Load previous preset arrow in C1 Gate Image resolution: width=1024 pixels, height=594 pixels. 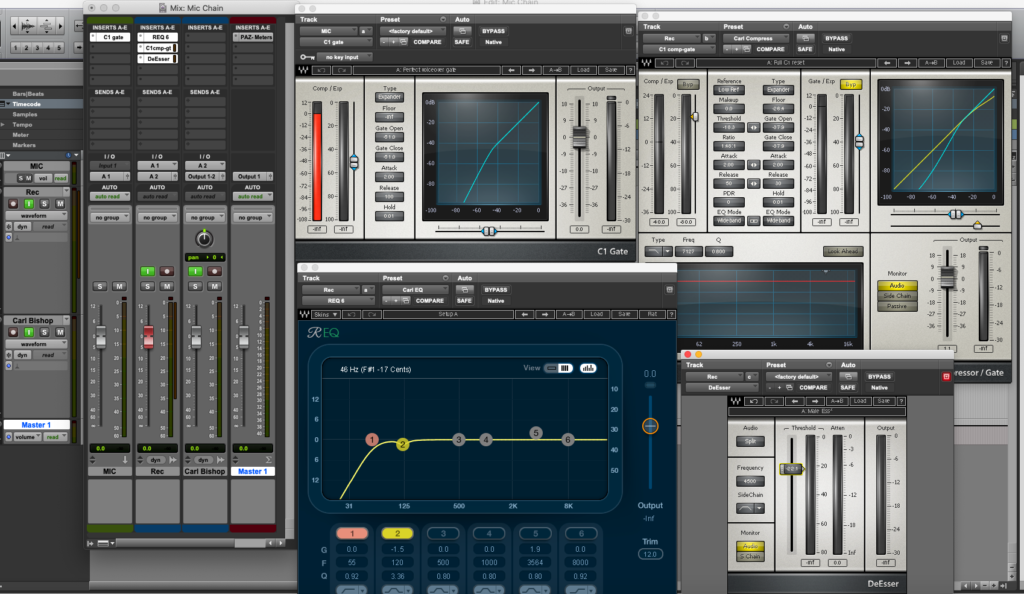[x=511, y=70]
